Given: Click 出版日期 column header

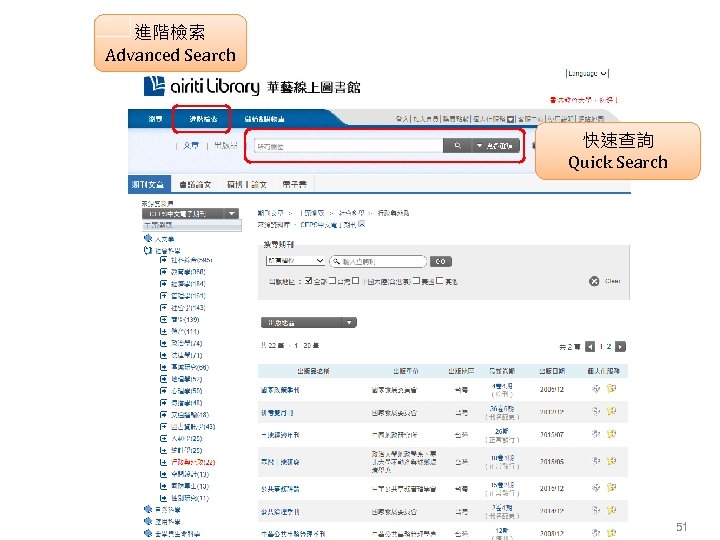Looking at the screenshot, I should click(x=552, y=371).
